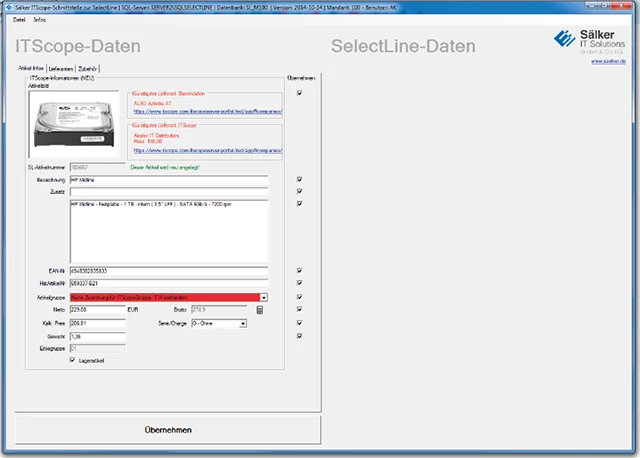Click the Erlösgruppe field
Viewport: 640px width, 458px height.
(x=98, y=349)
